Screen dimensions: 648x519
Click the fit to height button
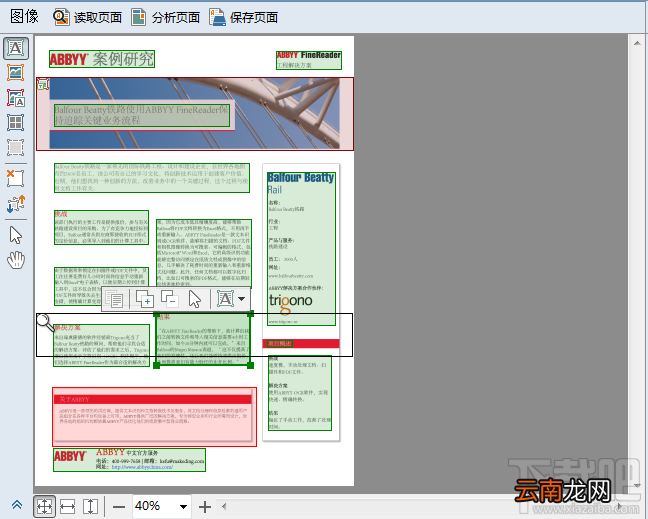(x=90, y=506)
